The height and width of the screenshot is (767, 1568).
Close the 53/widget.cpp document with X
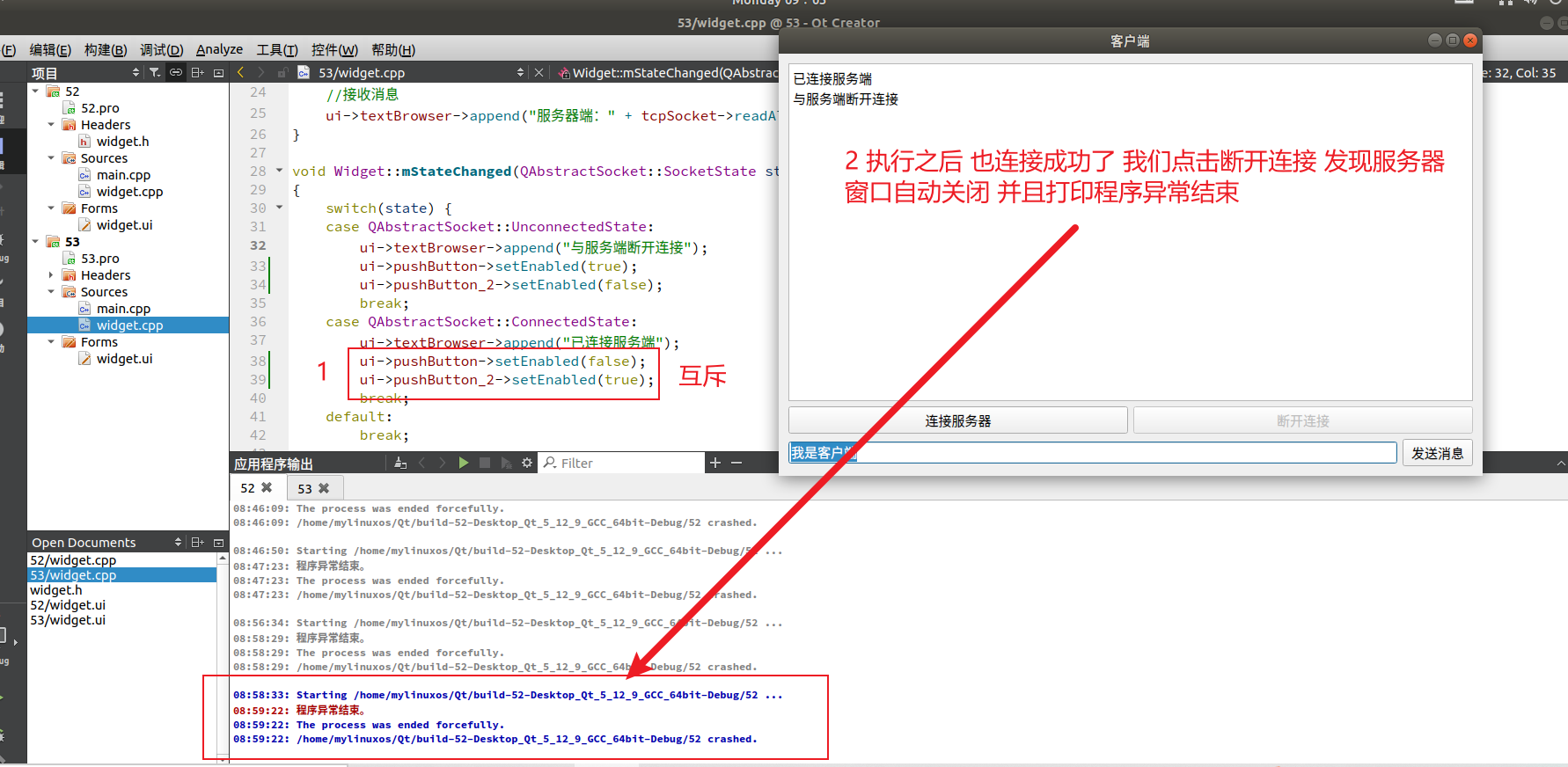(539, 72)
